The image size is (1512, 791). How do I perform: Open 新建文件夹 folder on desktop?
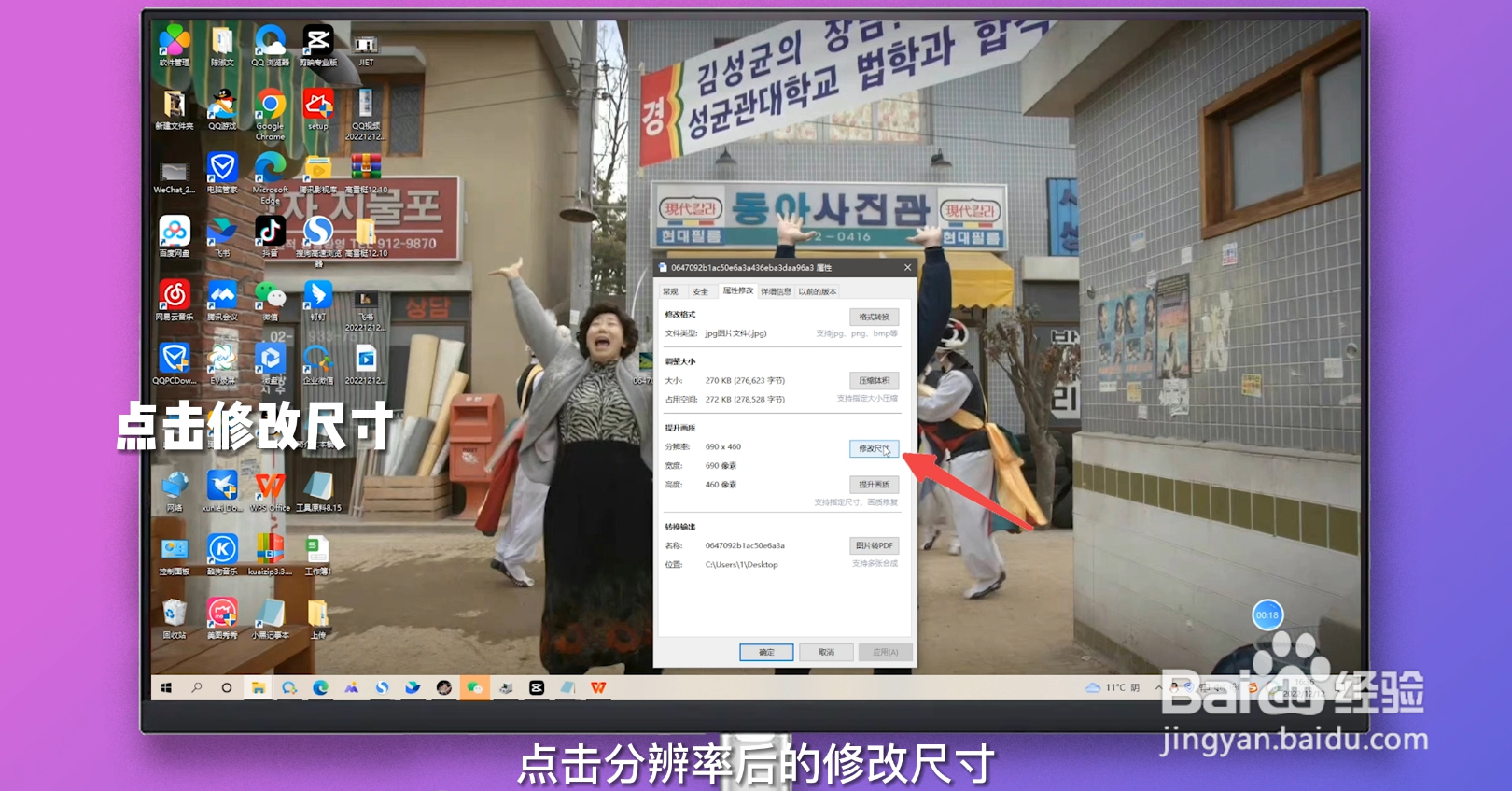[175, 110]
